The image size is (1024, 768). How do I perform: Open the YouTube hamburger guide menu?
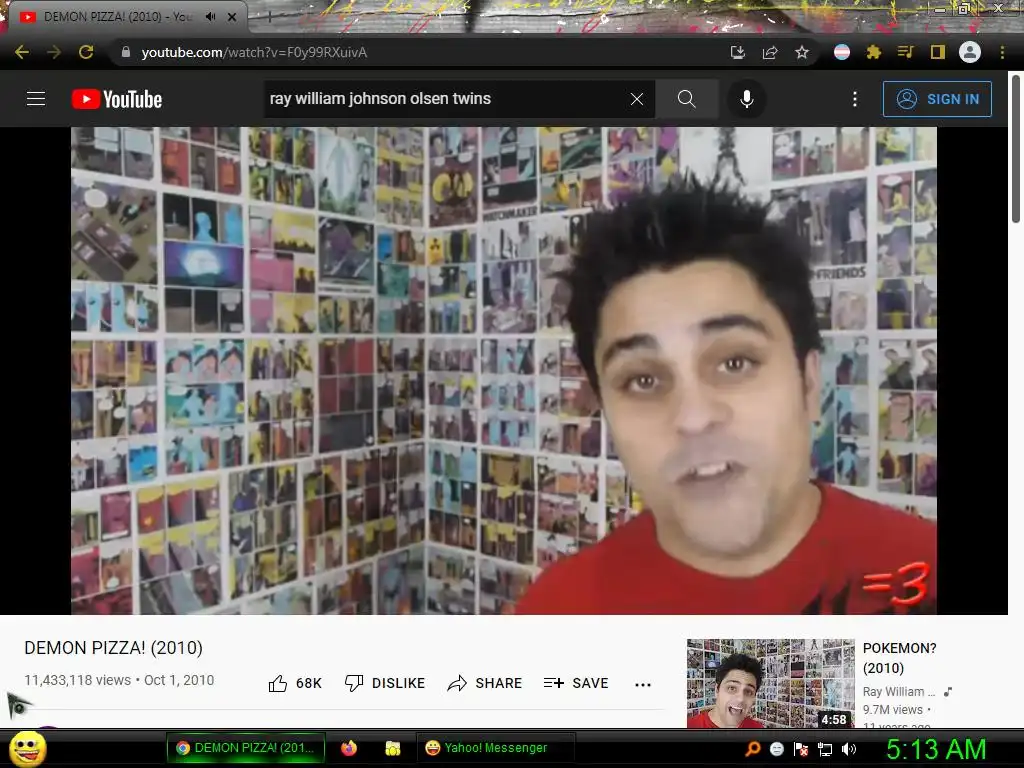(x=36, y=99)
